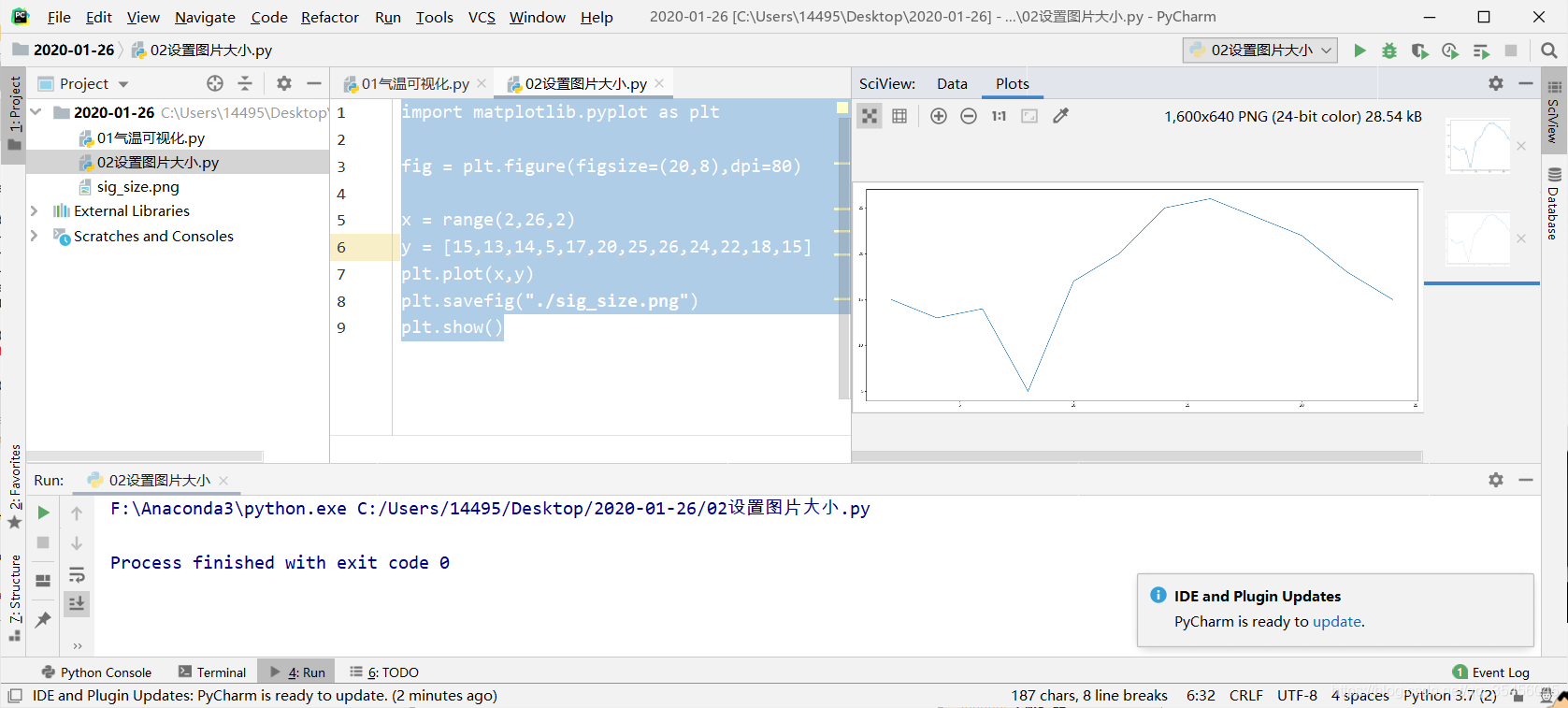Open the File menu

[59, 17]
